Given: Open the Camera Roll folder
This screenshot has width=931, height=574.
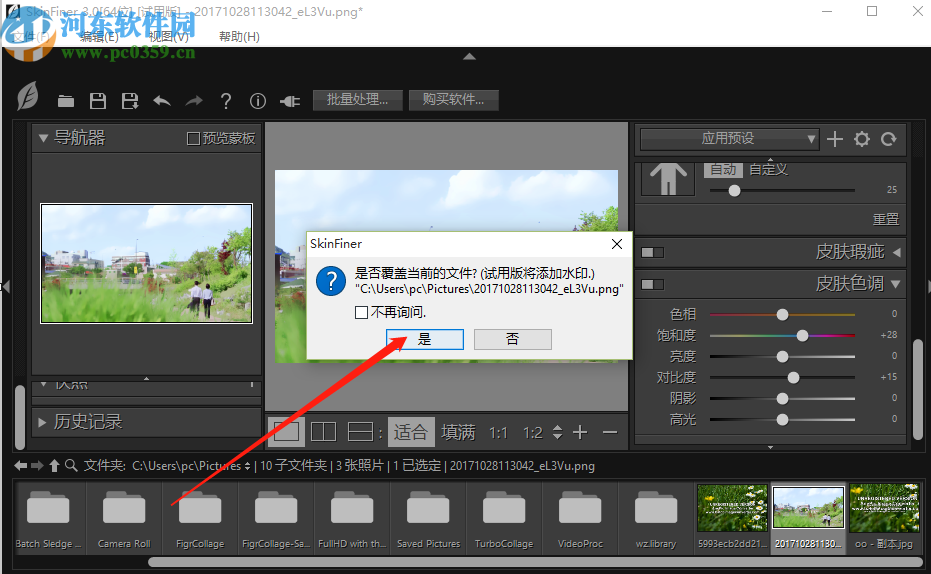Looking at the screenshot, I should pyautogui.click(x=124, y=518).
